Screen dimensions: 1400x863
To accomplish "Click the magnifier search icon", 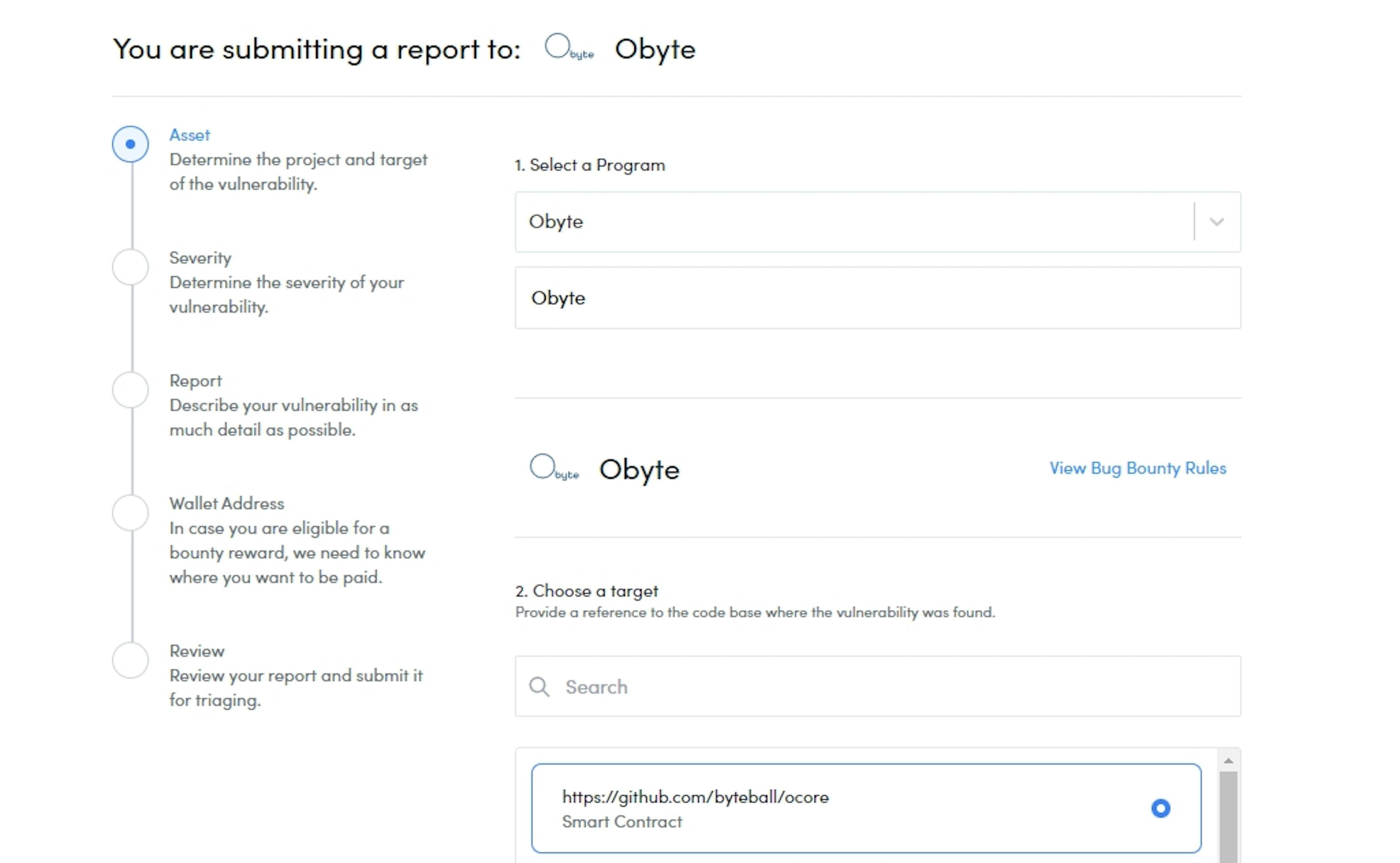I will coord(539,687).
